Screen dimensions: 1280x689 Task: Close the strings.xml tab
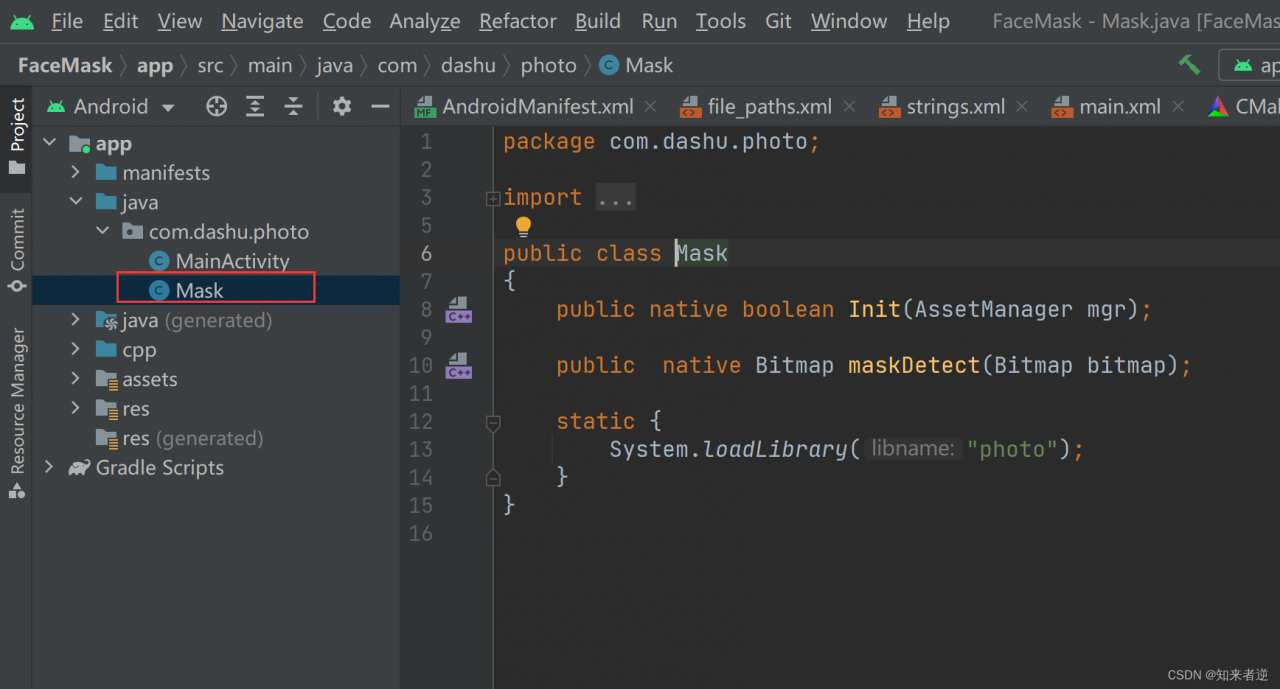coord(1022,106)
